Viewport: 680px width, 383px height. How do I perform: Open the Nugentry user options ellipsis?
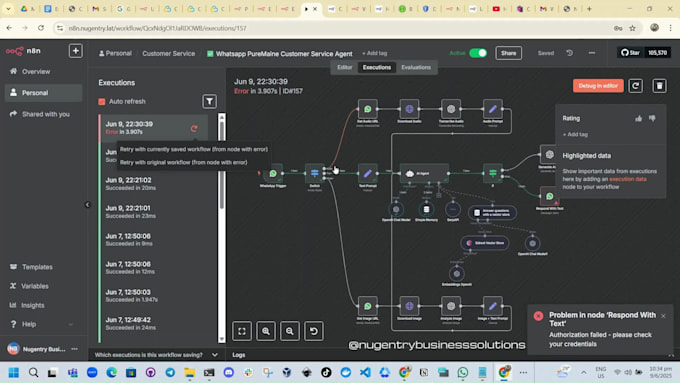[x=75, y=349]
